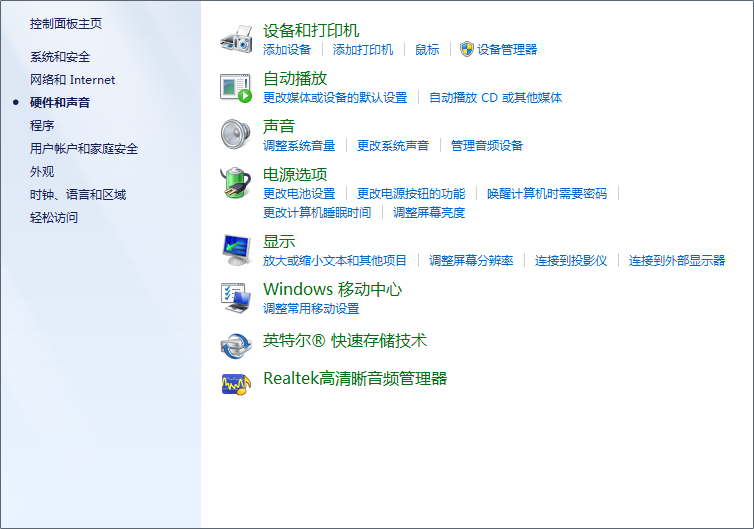Click 更改系统声音 link
Image resolution: width=754 pixels, height=529 pixels.
click(x=393, y=146)
